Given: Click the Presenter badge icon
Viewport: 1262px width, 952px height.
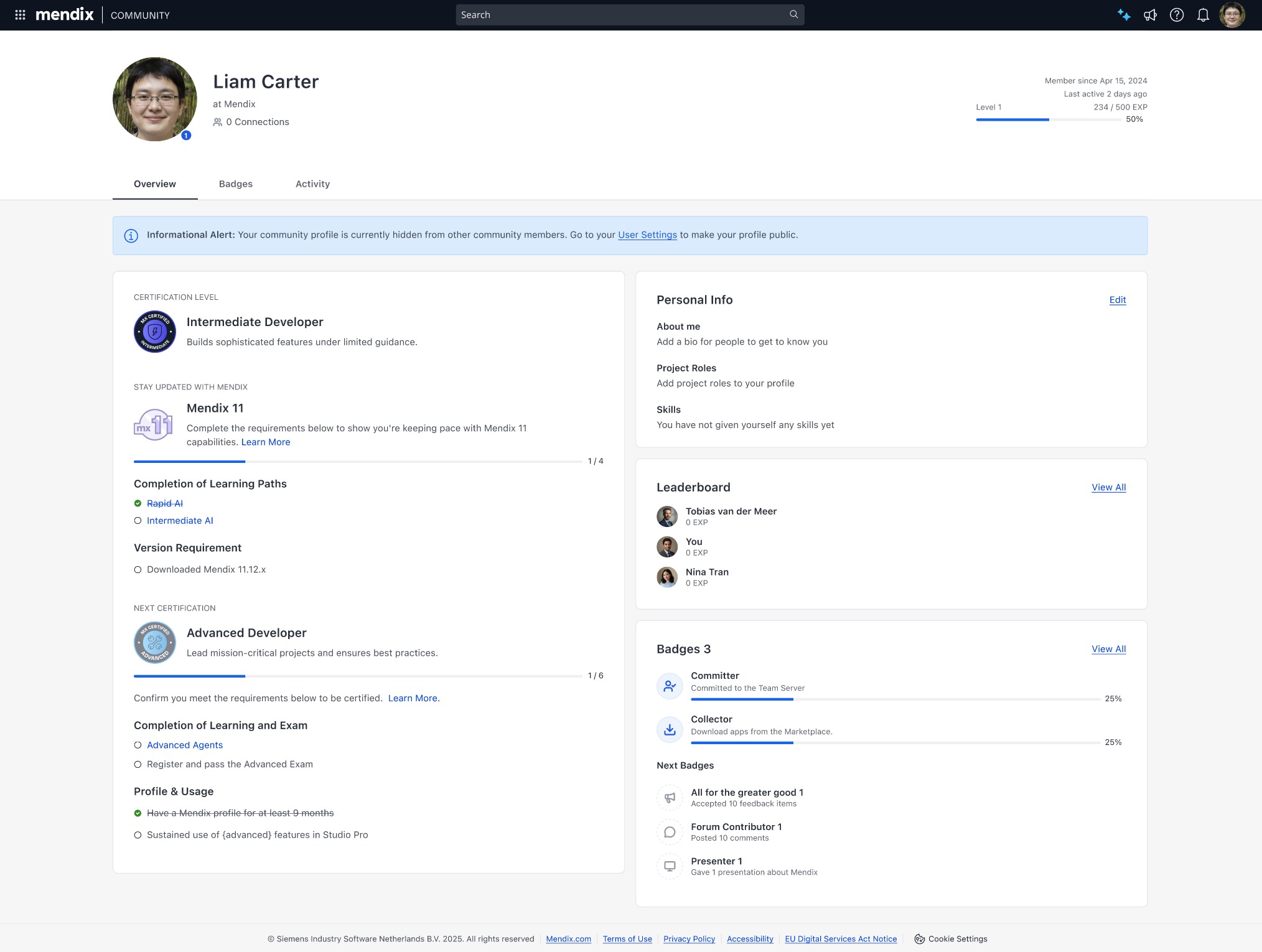Looking at the screenshot, I should pos(670,866).
